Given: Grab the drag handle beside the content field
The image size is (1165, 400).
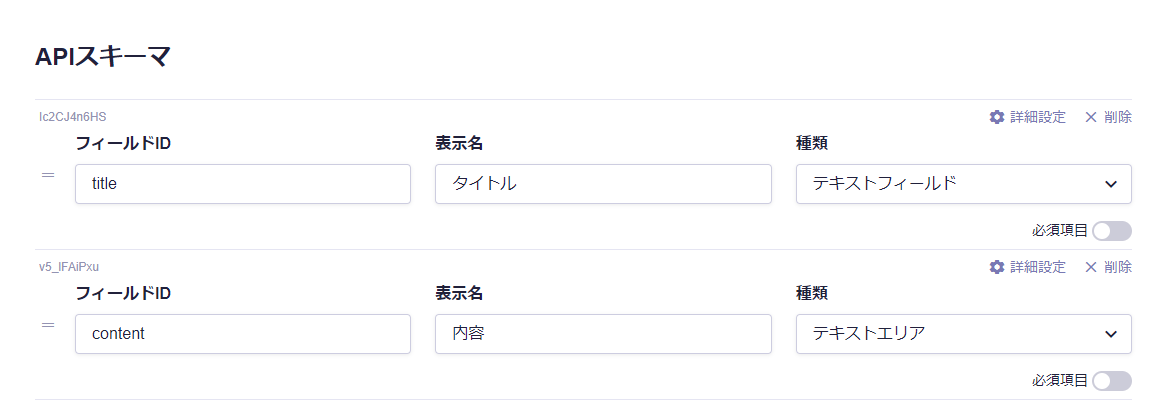Looking at the screenshot, I should (47, 325).
